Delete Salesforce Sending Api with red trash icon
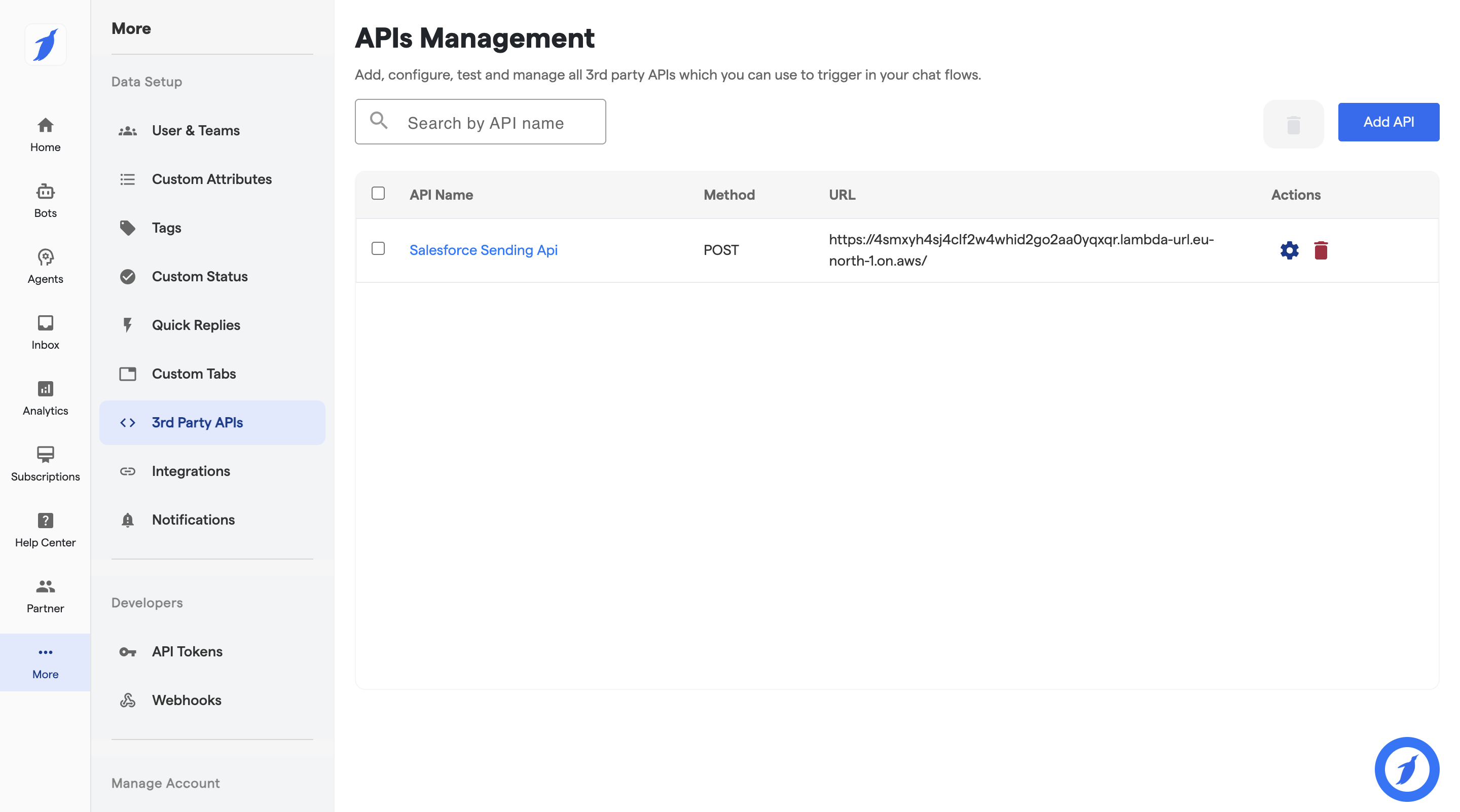The width and height of the screenshot is (1460, 812). coord(1320,250)
